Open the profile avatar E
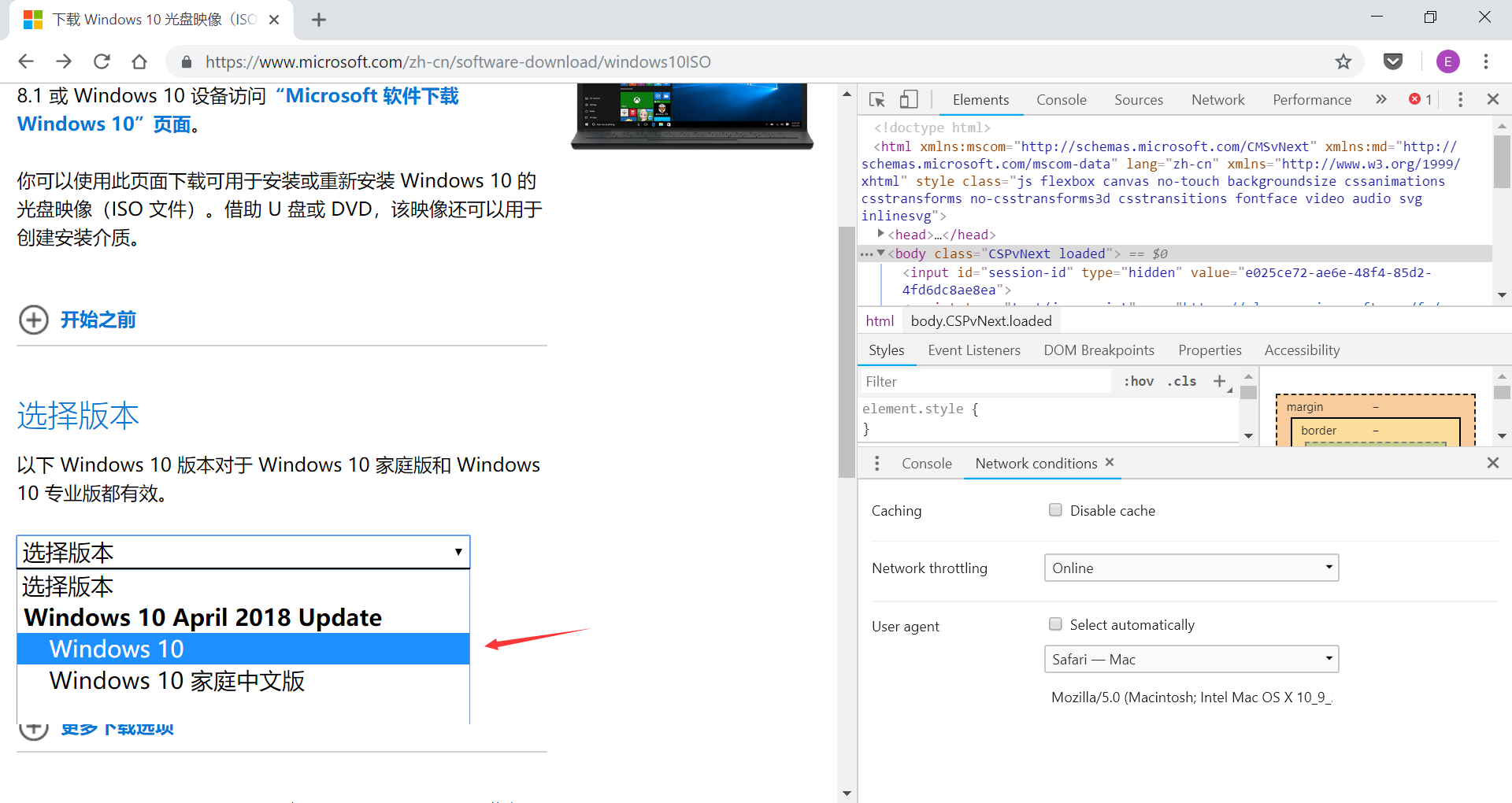1512x803 pixels. [x=1447, y=61]
